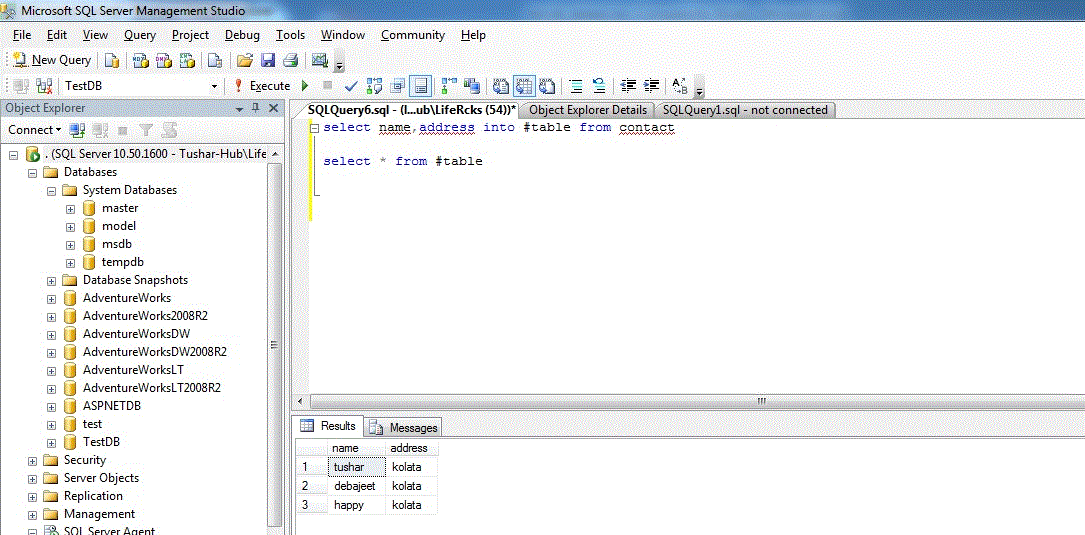This screenshot has width=1085, height=535.
Task: Collapse the System Databases folder
Action: coord(52,190)
